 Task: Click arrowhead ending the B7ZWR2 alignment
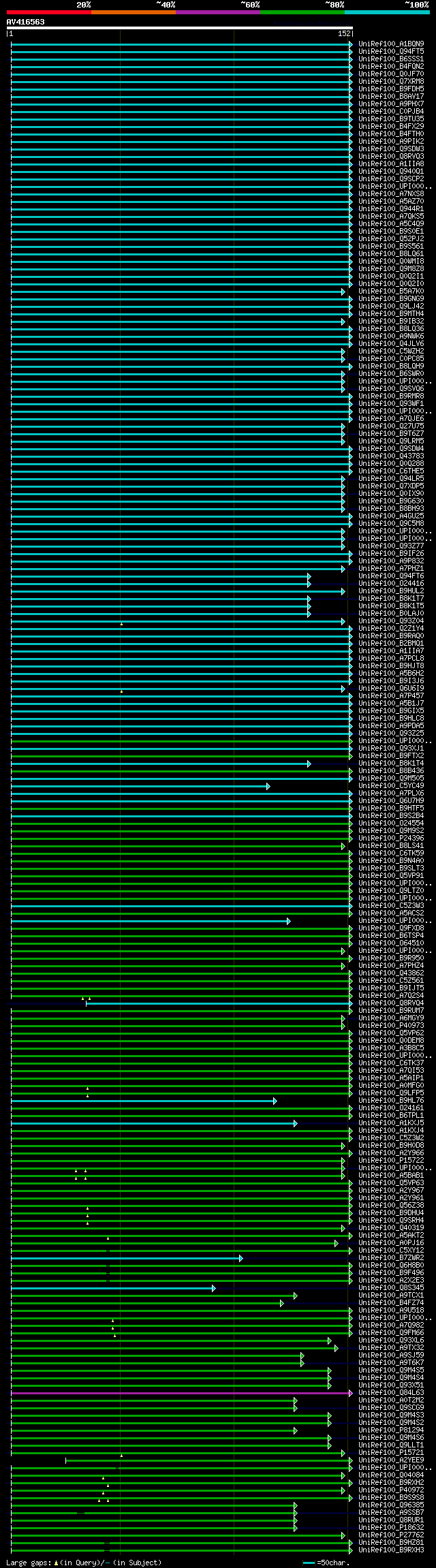click(x=240, y=1258)
